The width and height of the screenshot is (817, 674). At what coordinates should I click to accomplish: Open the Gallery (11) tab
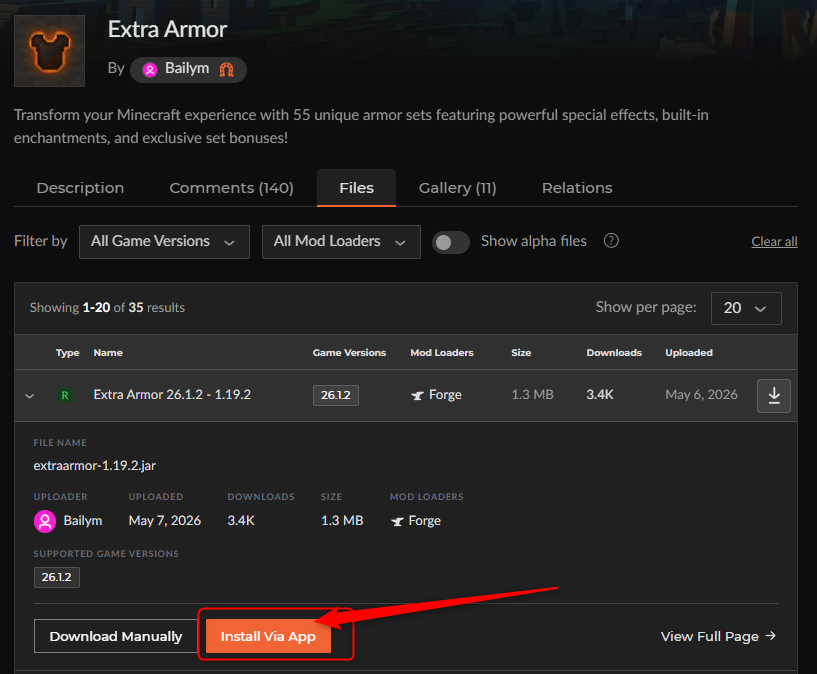pyautogui.click(x=457, y=188)
